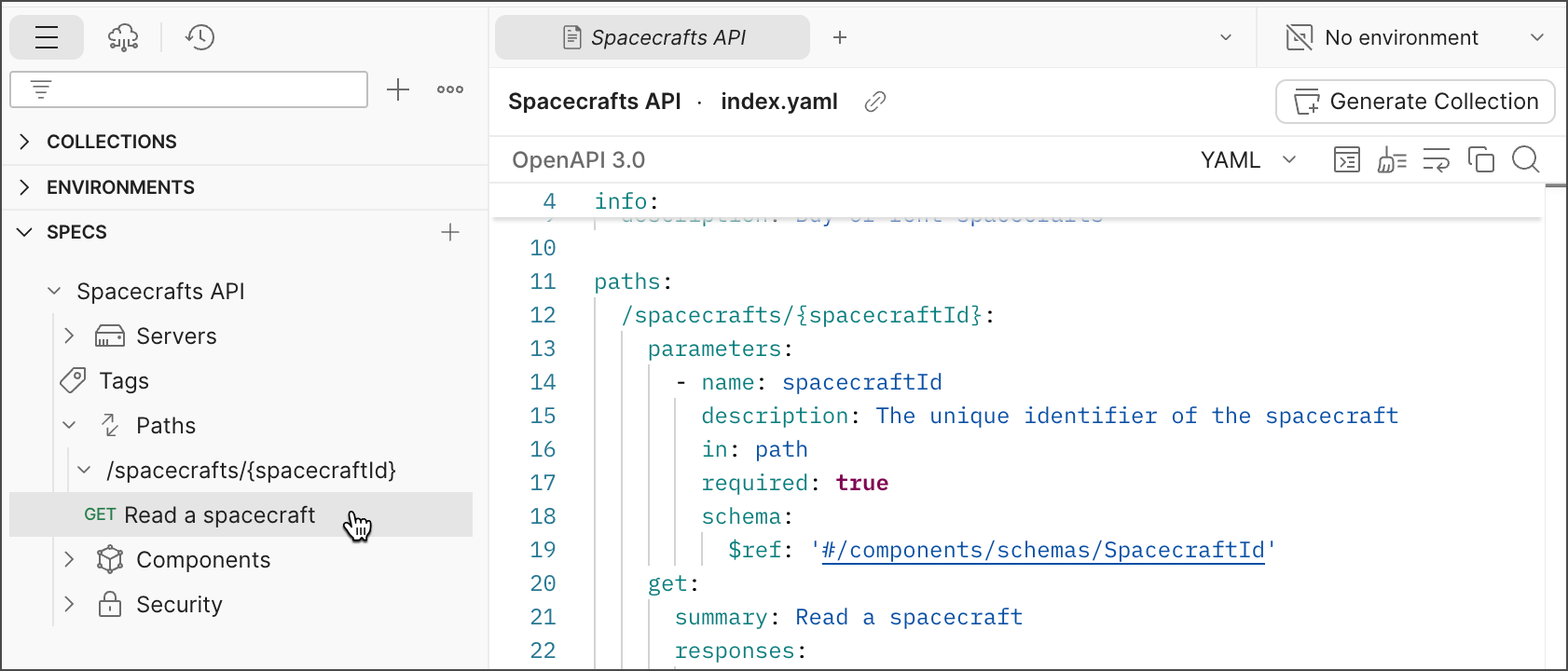Switch to the Spacecrafts API tab
Viewport: 1568px width, 671px height.
pyautogui.click(x=653, y=37)
